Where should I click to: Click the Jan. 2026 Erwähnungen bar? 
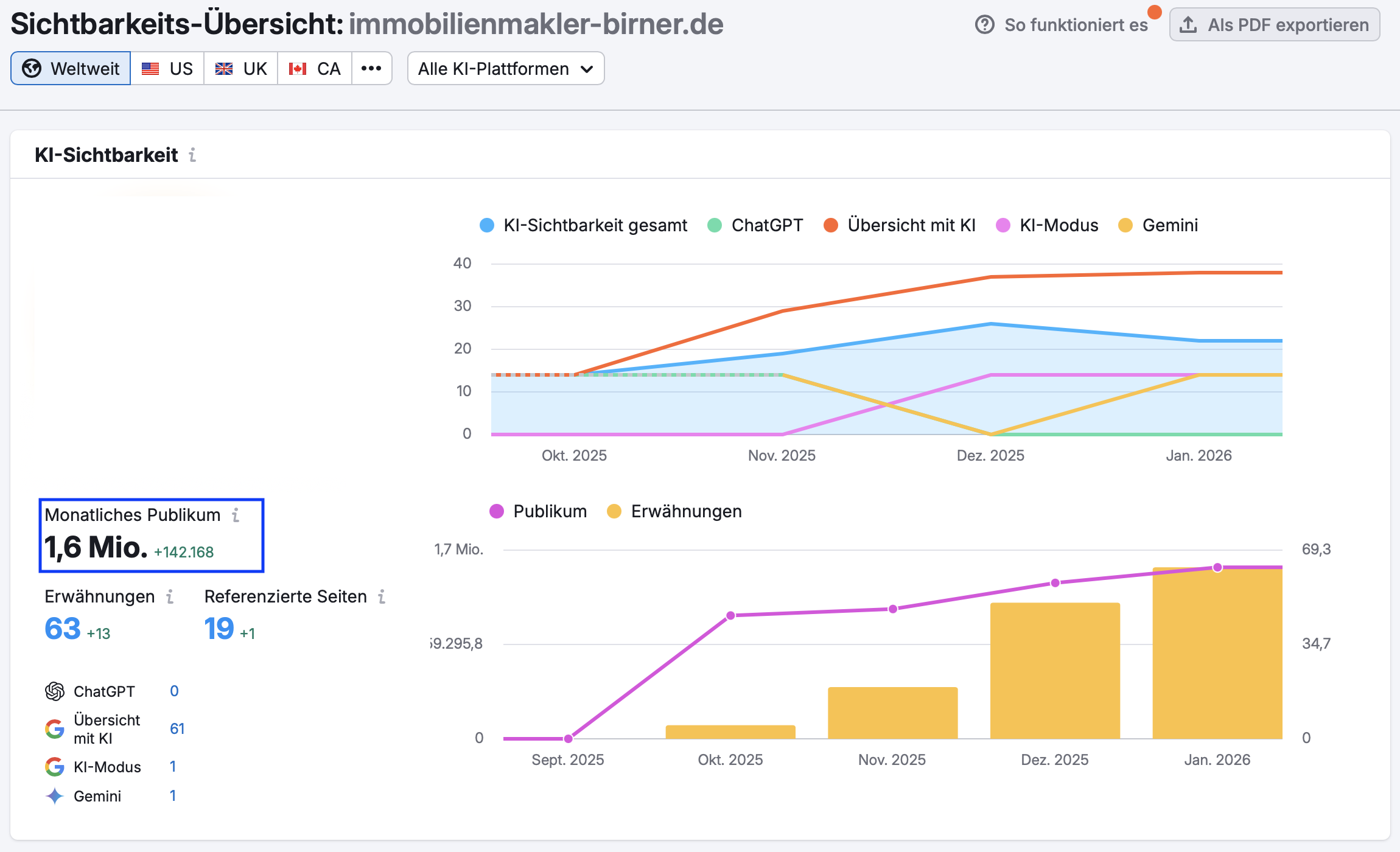click(x=1217, y=654)
